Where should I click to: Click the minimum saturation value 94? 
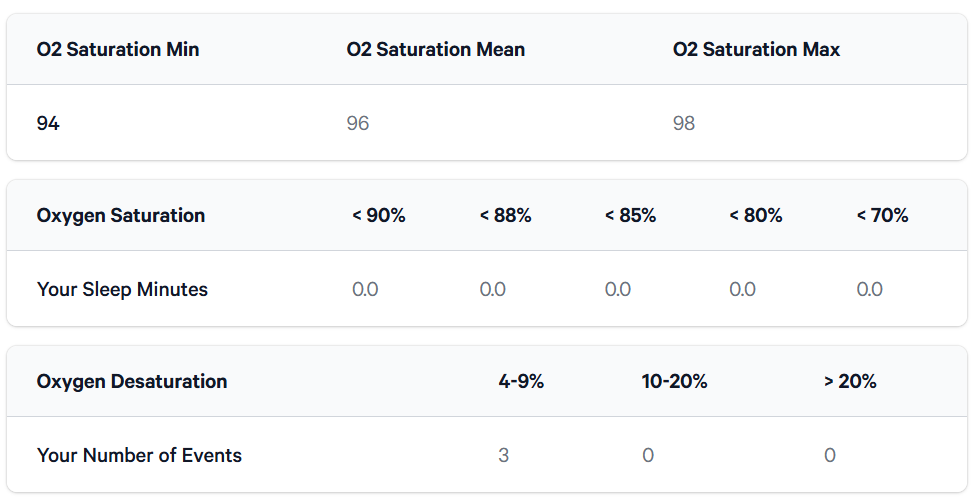[48, 123]
